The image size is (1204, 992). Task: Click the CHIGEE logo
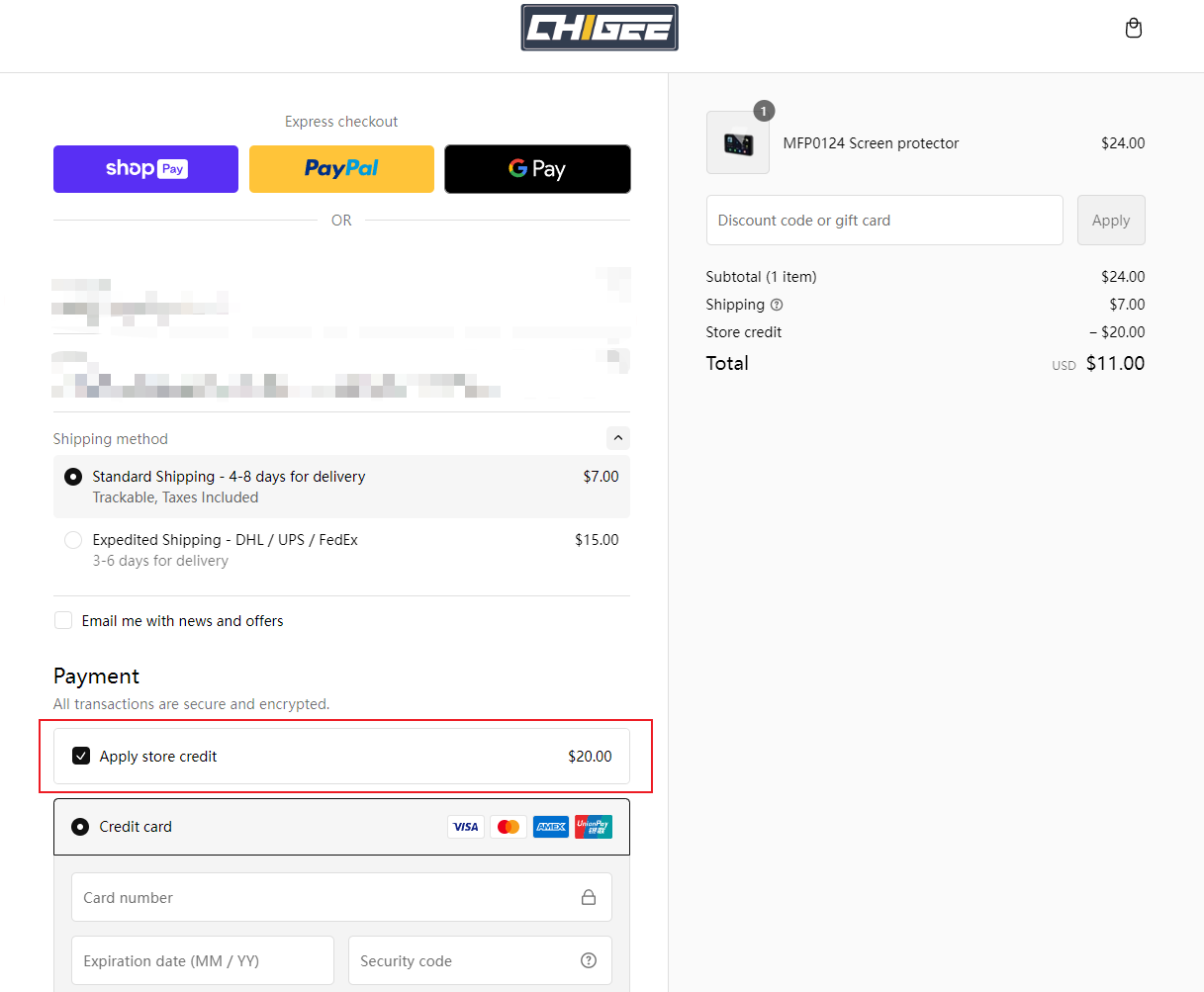(x=600, y=28)
